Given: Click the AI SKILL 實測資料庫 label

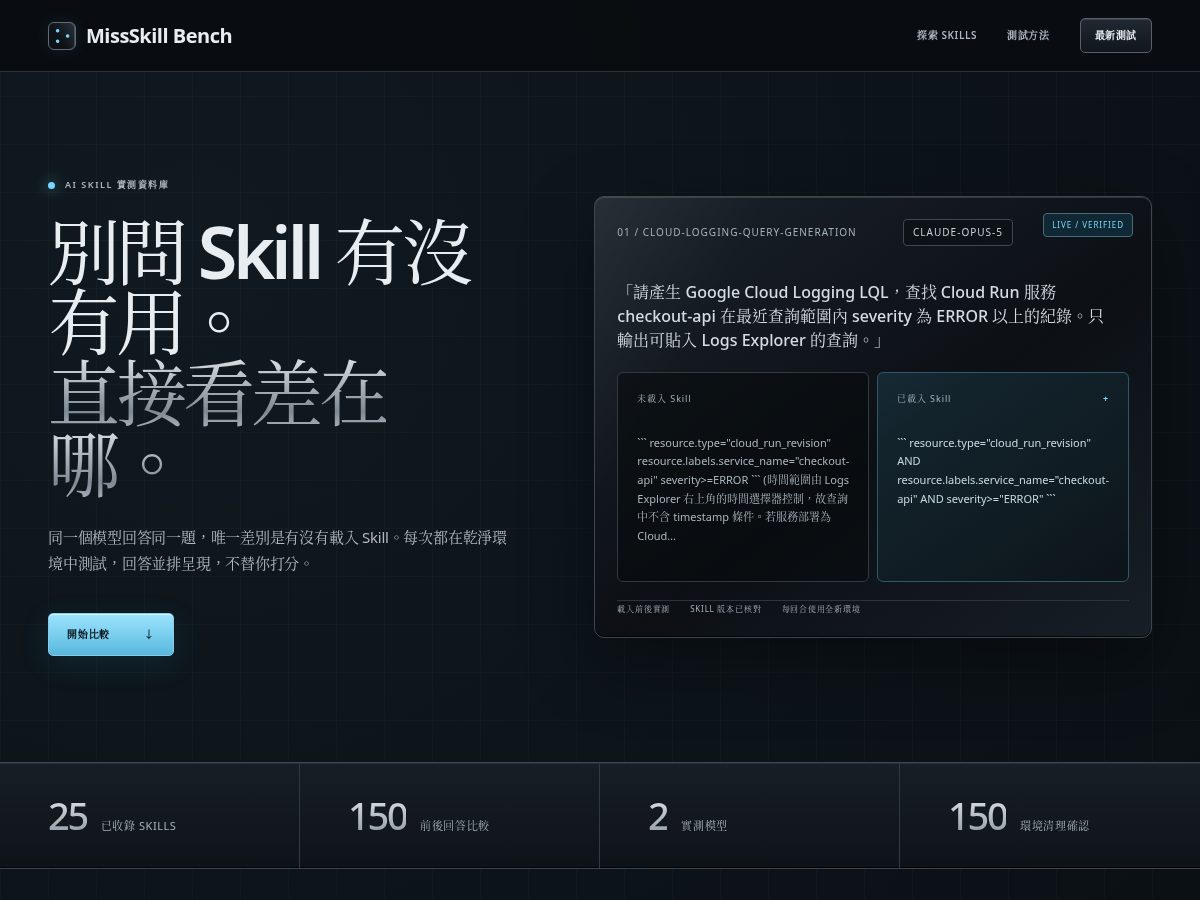Looking at the screenshot, I should point(117,185).
